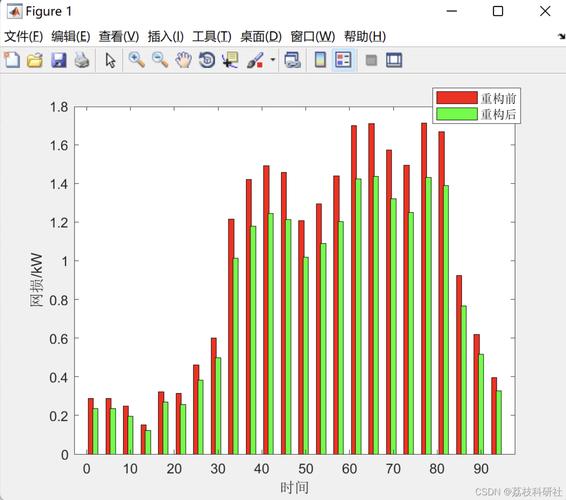Open the 文件(F) menu
Image resolution: width=566 pixels, height=500 pixels.
23,36
